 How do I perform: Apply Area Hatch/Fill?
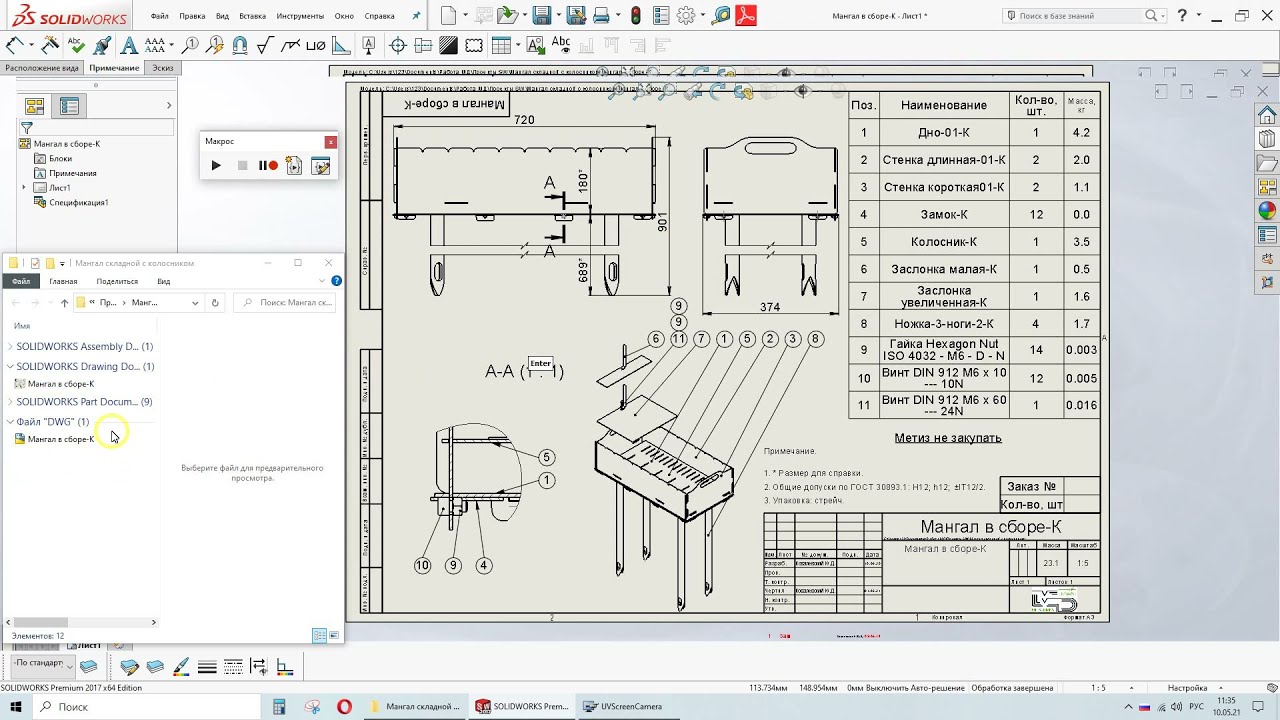448,45
